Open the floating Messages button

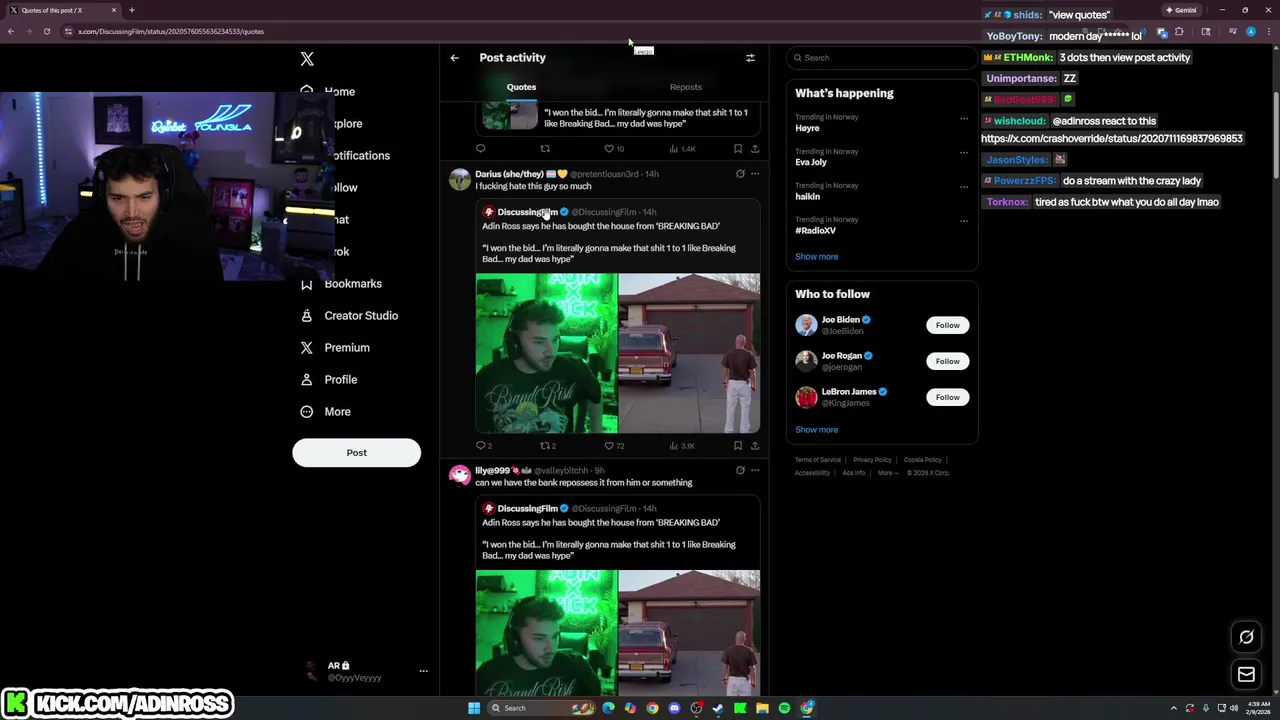(x=1246, y=675)
